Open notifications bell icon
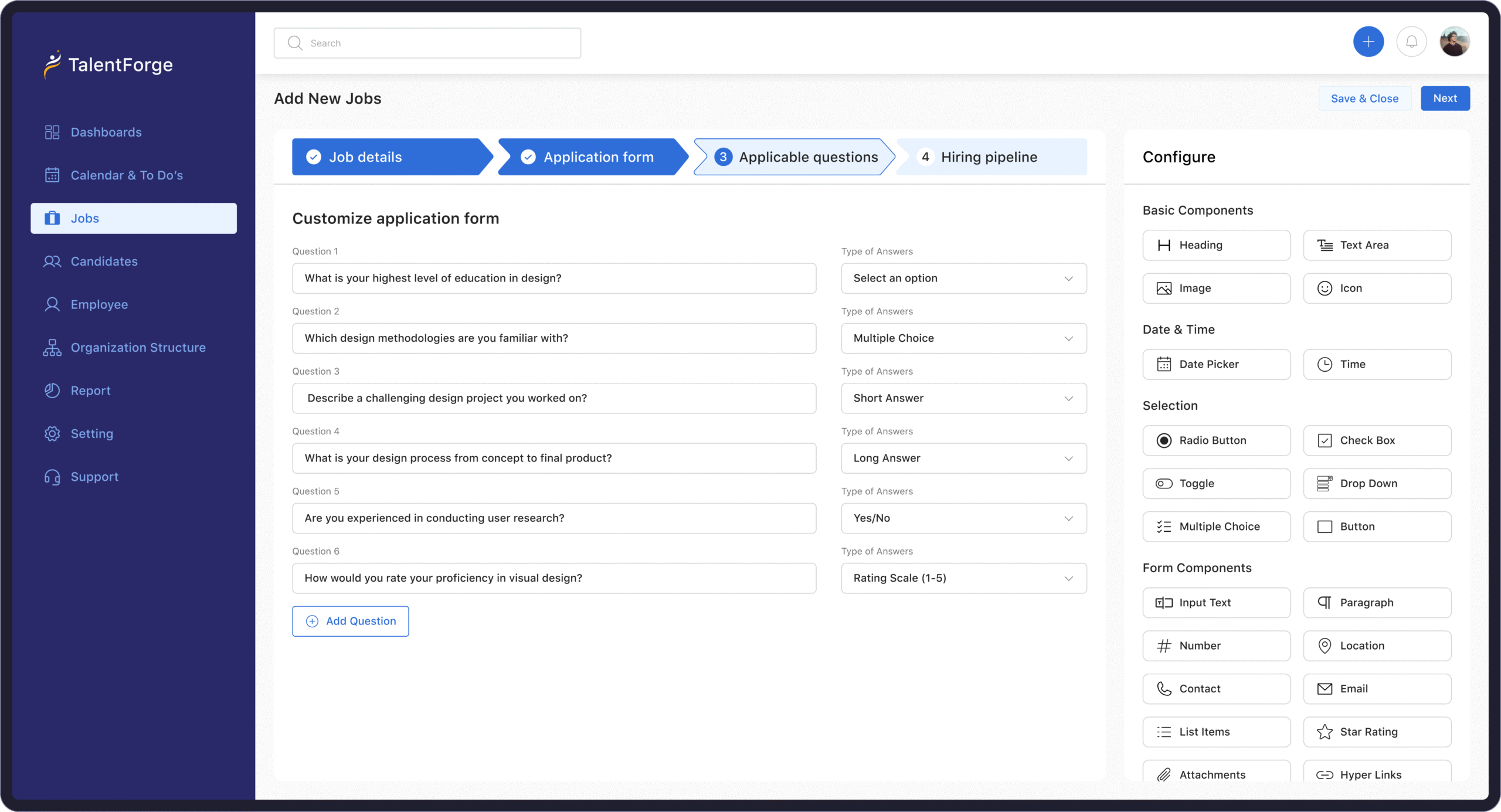The width and height of the screenshot is (1501, 812). (1411, 42)
